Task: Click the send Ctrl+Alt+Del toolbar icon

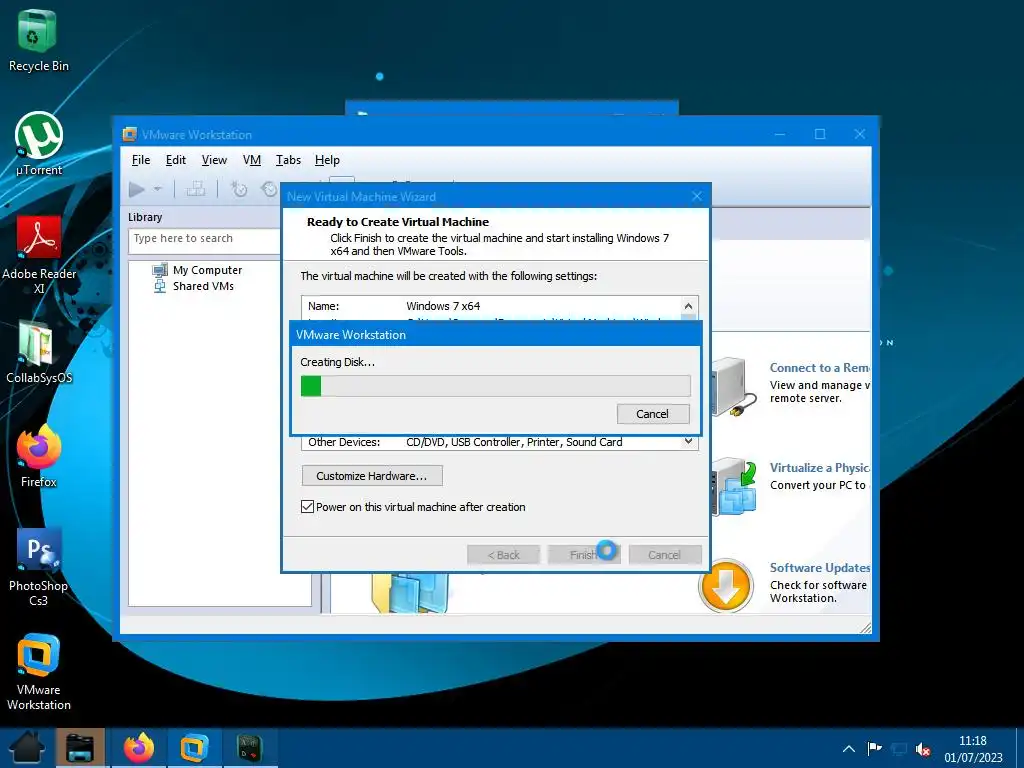Action: (195, 189)
